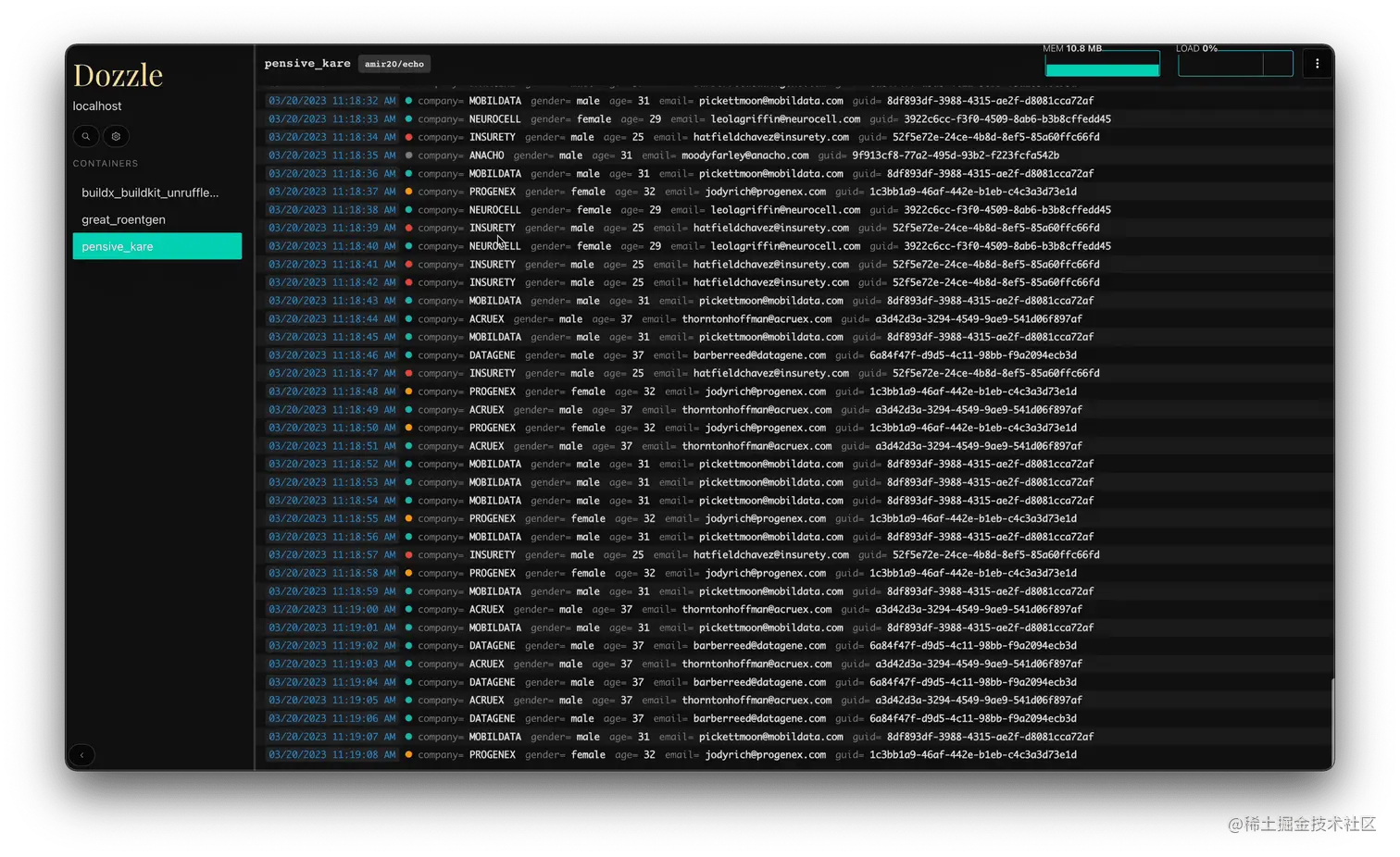1400x857 pixels.
Task: Click the red level dot at 11:18:34
Action: [408, 137]
